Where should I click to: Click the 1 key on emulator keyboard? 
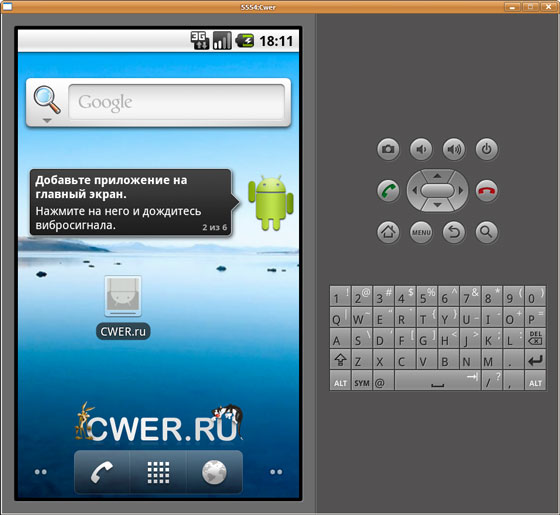click(340, 296)
